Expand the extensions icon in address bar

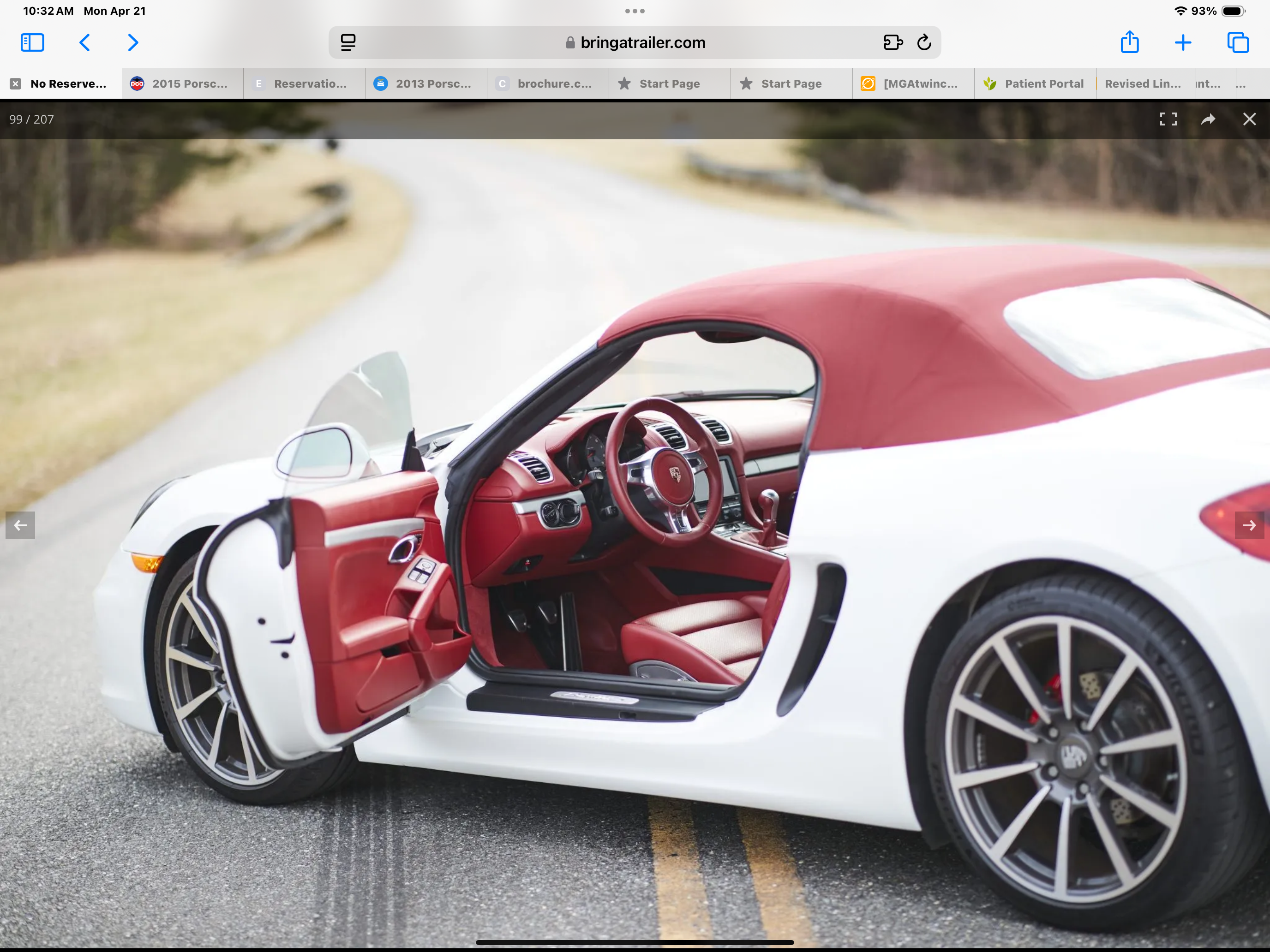(893, 42)
